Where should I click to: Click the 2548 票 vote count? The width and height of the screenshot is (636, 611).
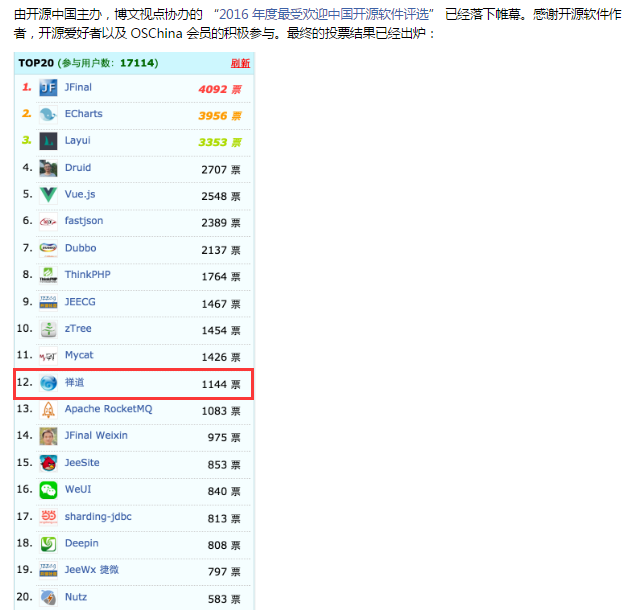click(x=221, y=196)
